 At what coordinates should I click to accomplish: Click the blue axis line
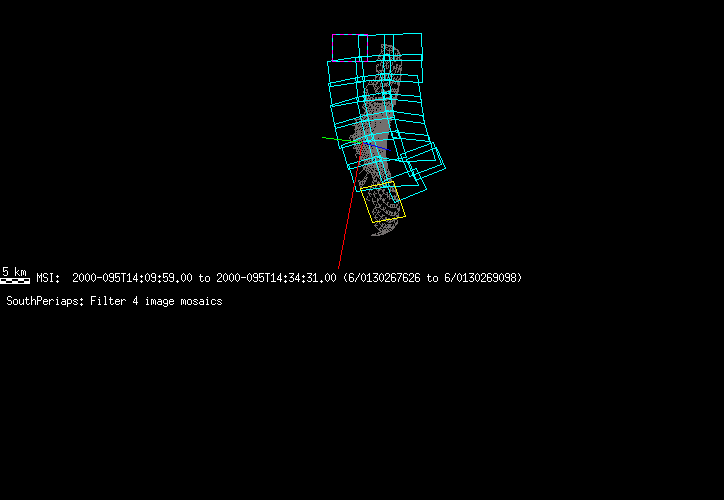point(377,146)
